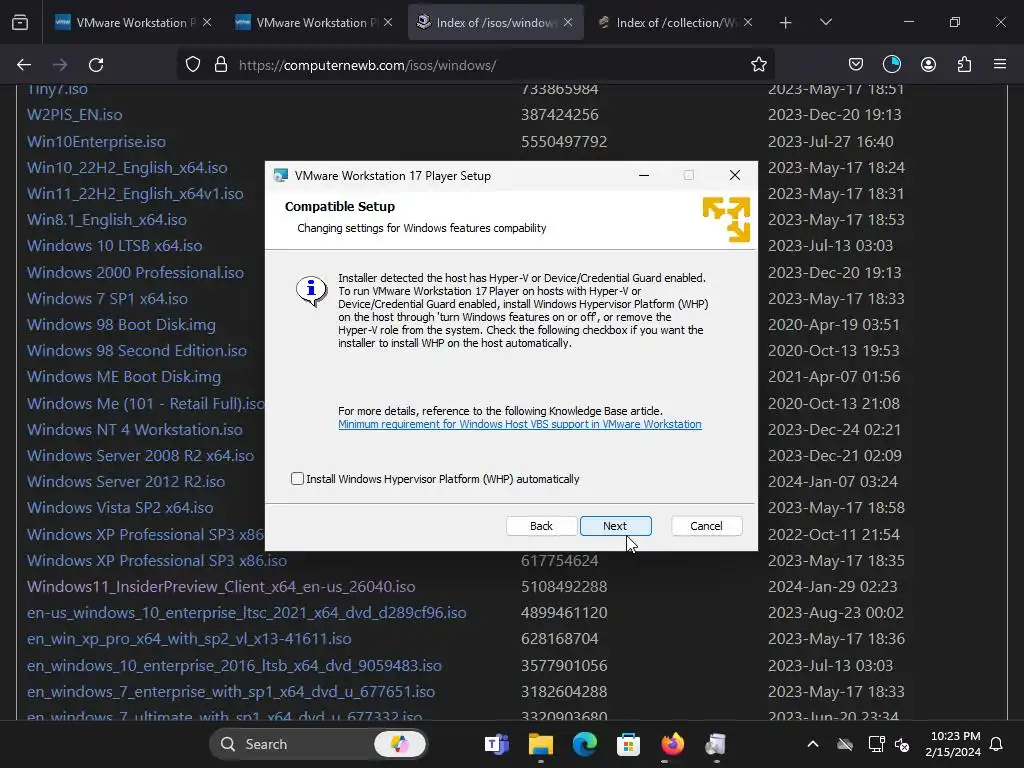Close the Index of /isos/windows tab
The width and height of the screenshot is (1024, 768).
568,22
